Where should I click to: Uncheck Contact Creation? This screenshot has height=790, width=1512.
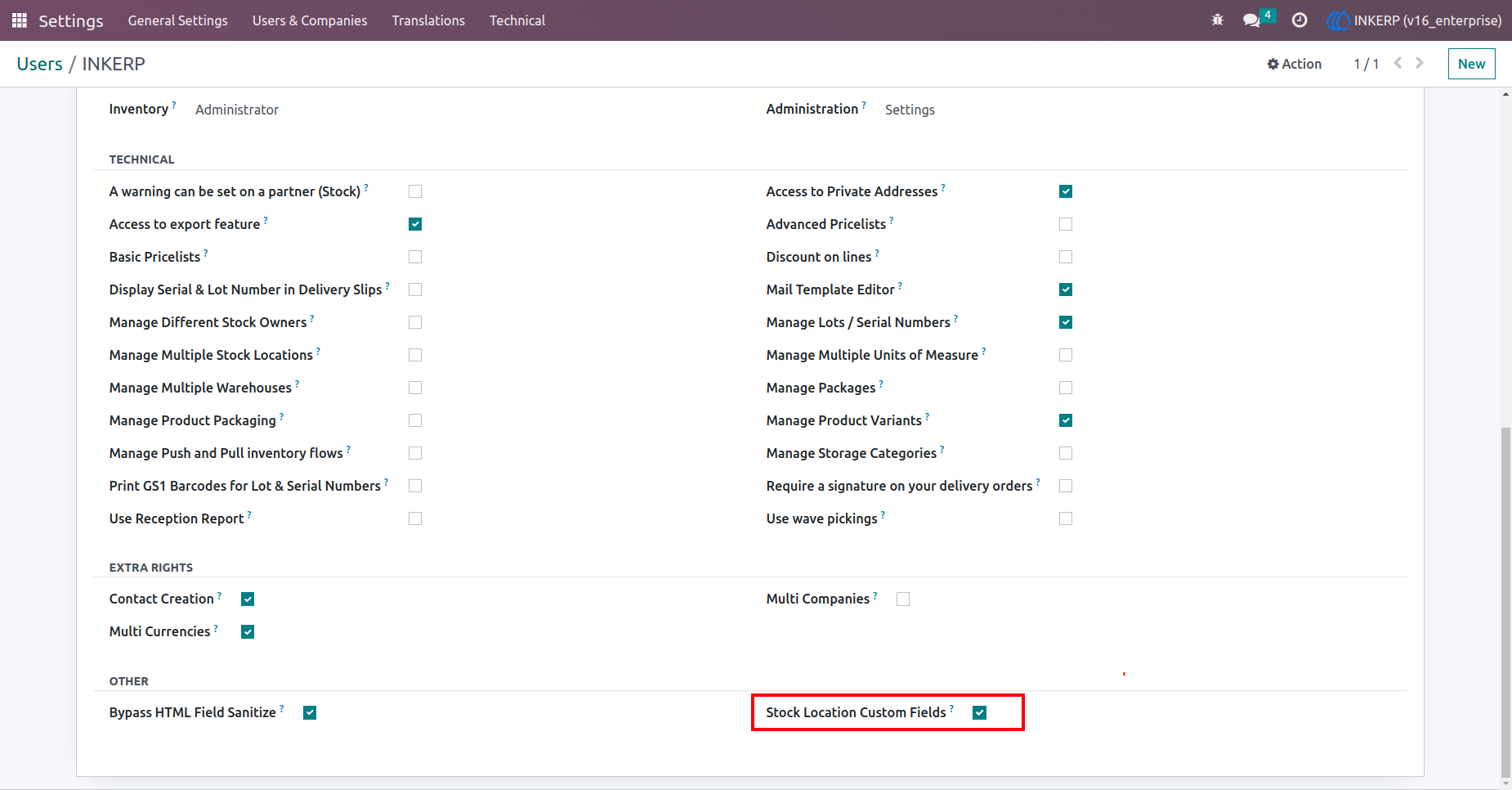coord(248,599)
